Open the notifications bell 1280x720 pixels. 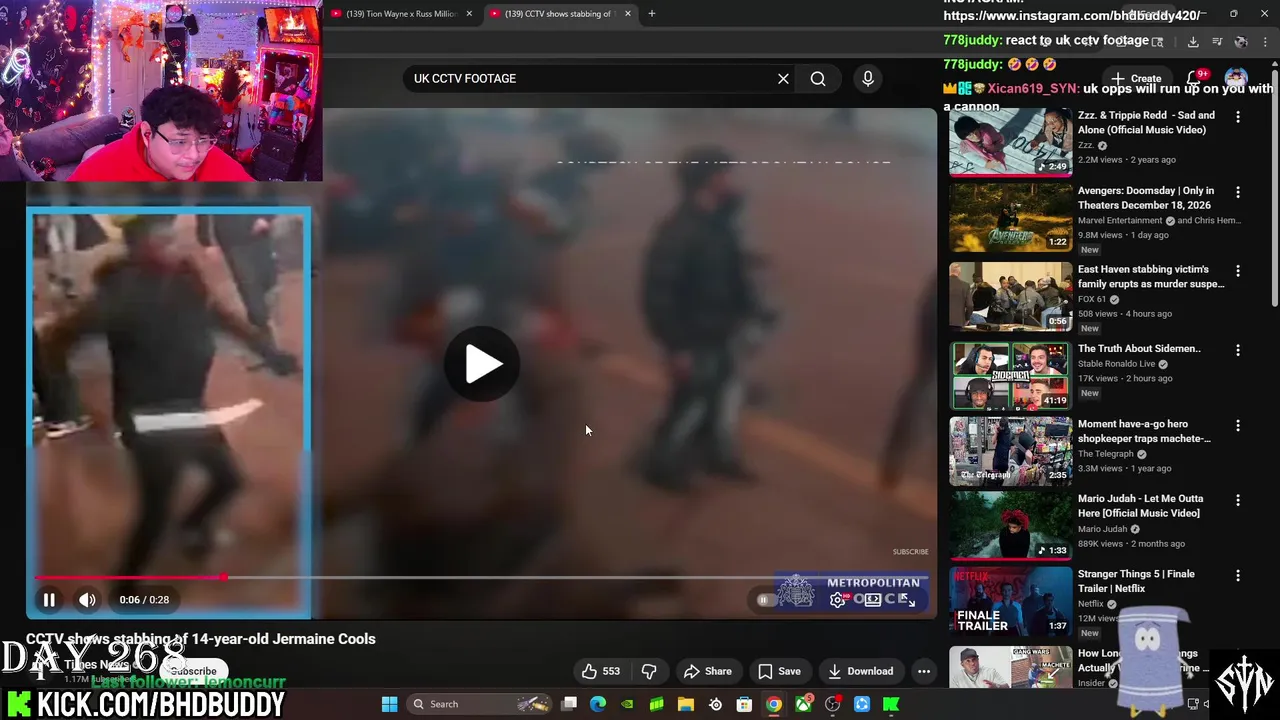(x=1194, y=78)
